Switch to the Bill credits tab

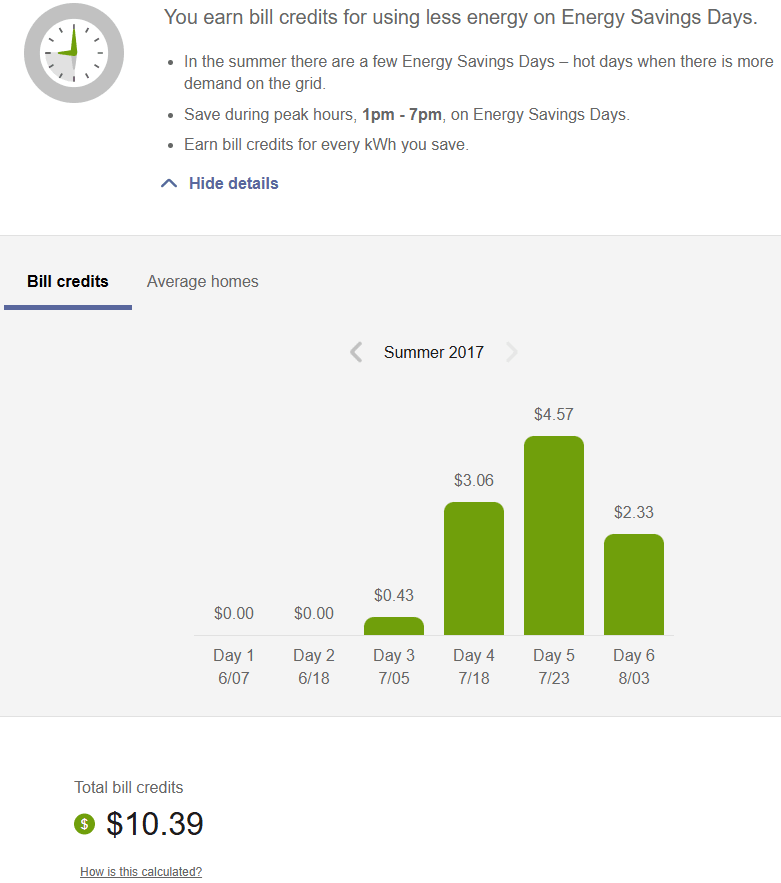pos(67,281)
